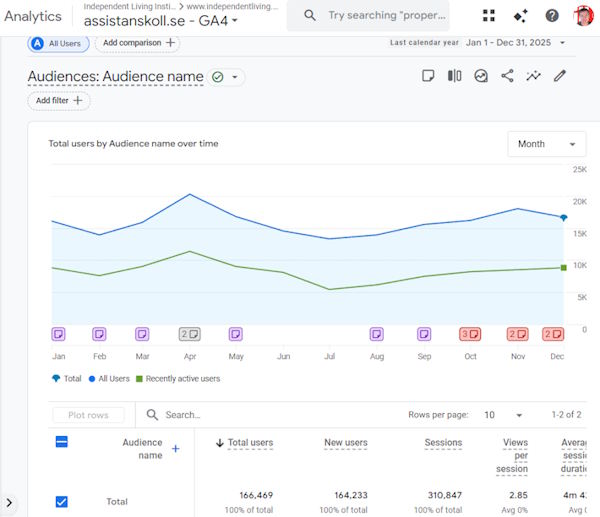Open the Rows per page dropdown
Viewport: 600px width, 517px height.
[505, 415]
